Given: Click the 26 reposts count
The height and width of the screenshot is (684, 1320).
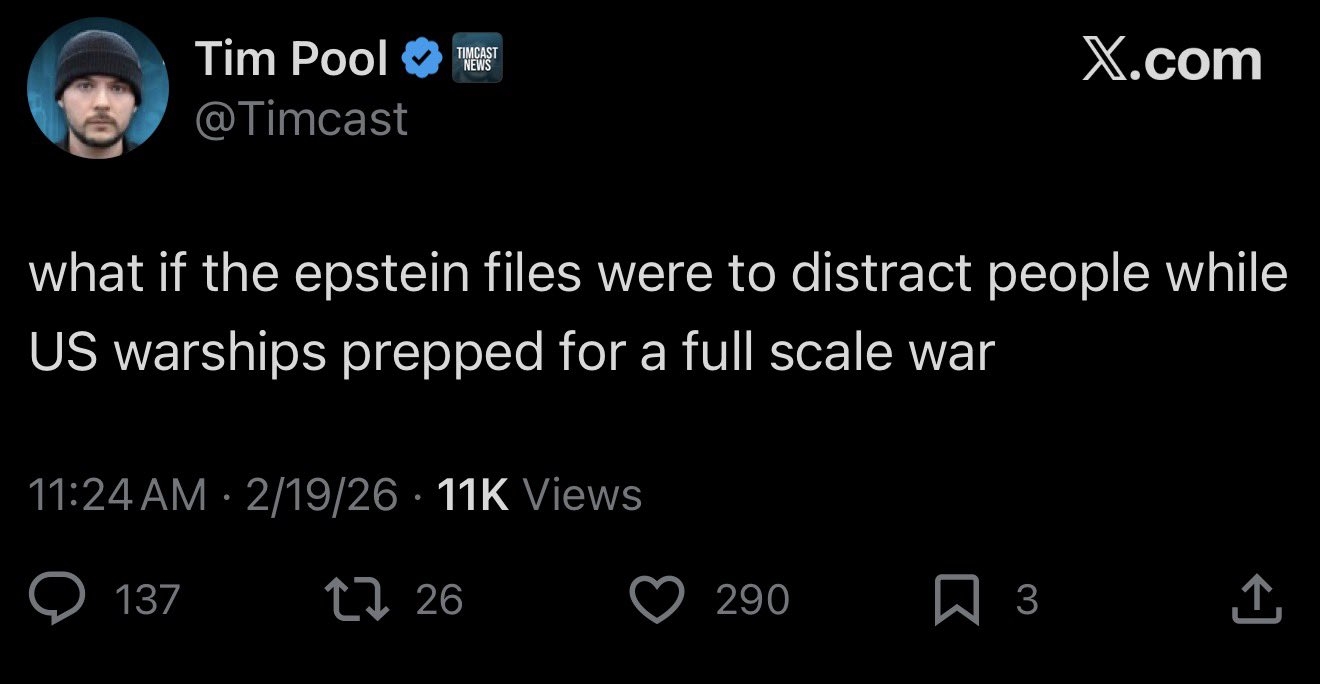Looking at the screenshot, I should 439,600.
